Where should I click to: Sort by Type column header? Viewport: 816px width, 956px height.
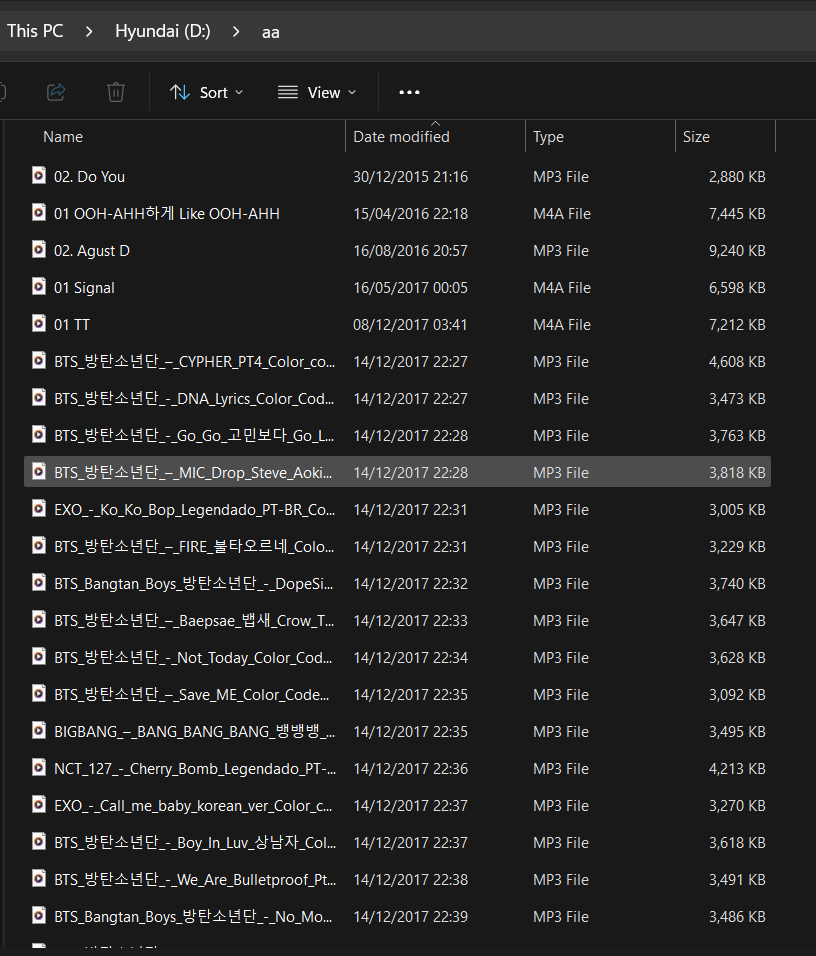(548, 137)
